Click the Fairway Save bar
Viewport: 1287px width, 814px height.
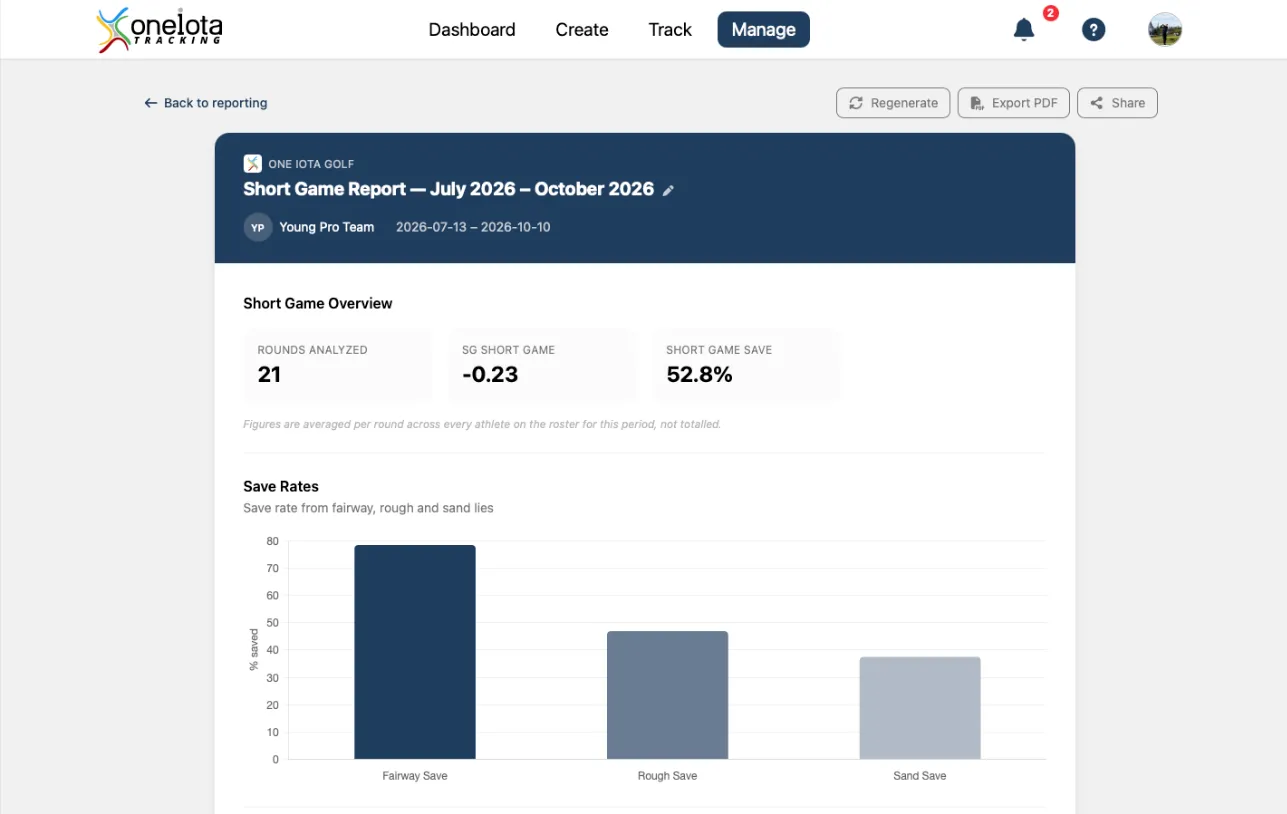(x=415, y=652)
